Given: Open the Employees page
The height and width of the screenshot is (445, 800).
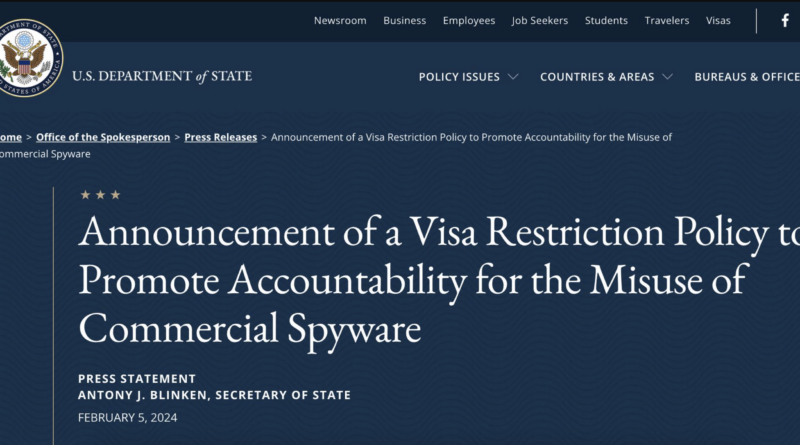Looking at the screenshot, I should [469, 21].
